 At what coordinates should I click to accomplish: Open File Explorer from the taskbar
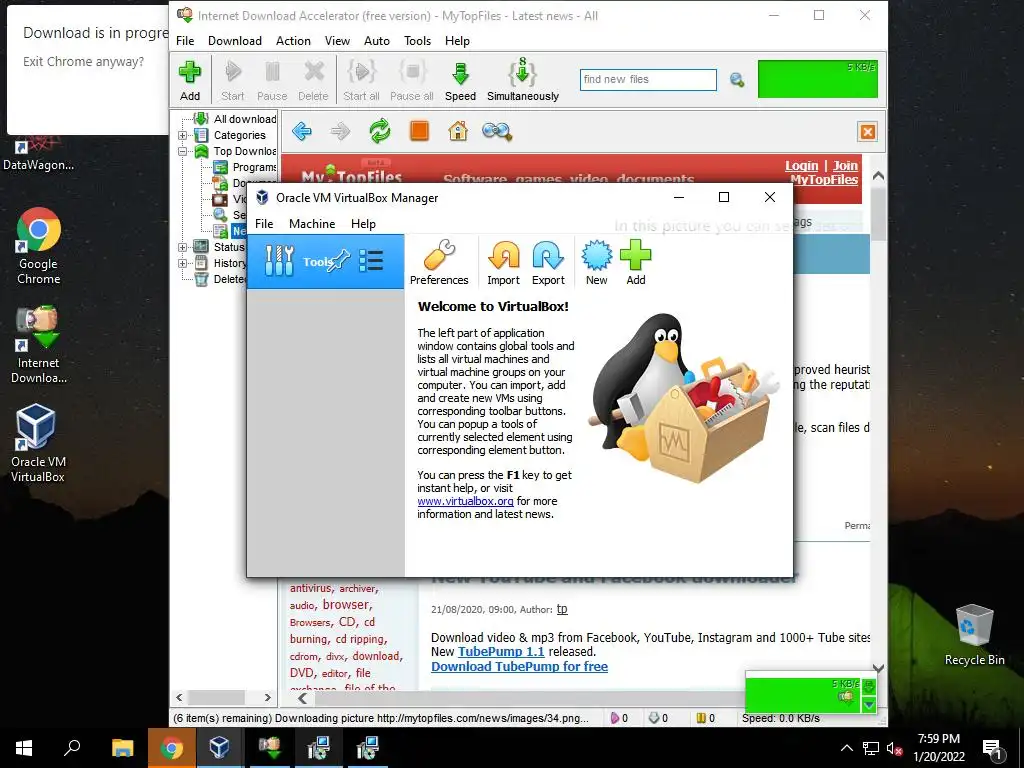point(122,748)
